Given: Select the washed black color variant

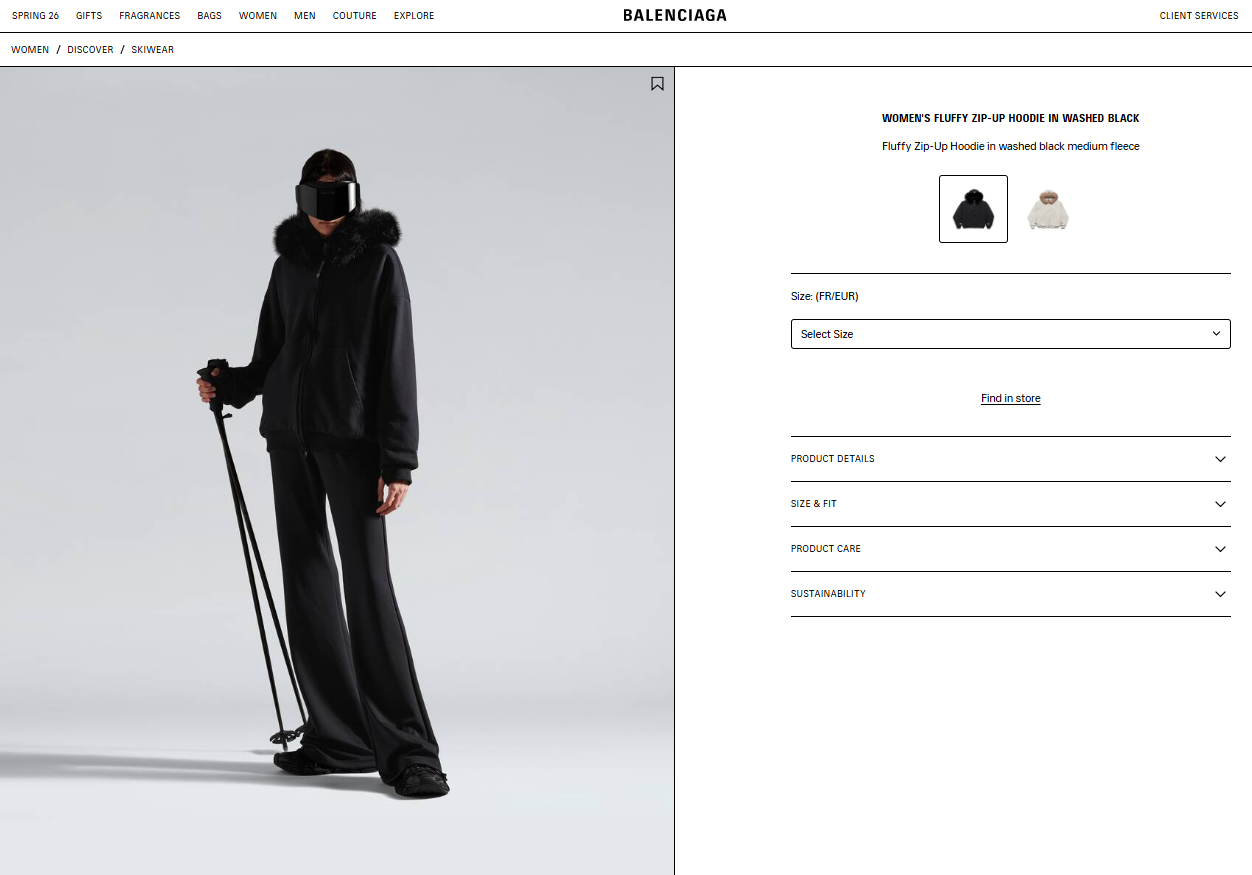Looking at the screenshot, I should tap(973, 209).
